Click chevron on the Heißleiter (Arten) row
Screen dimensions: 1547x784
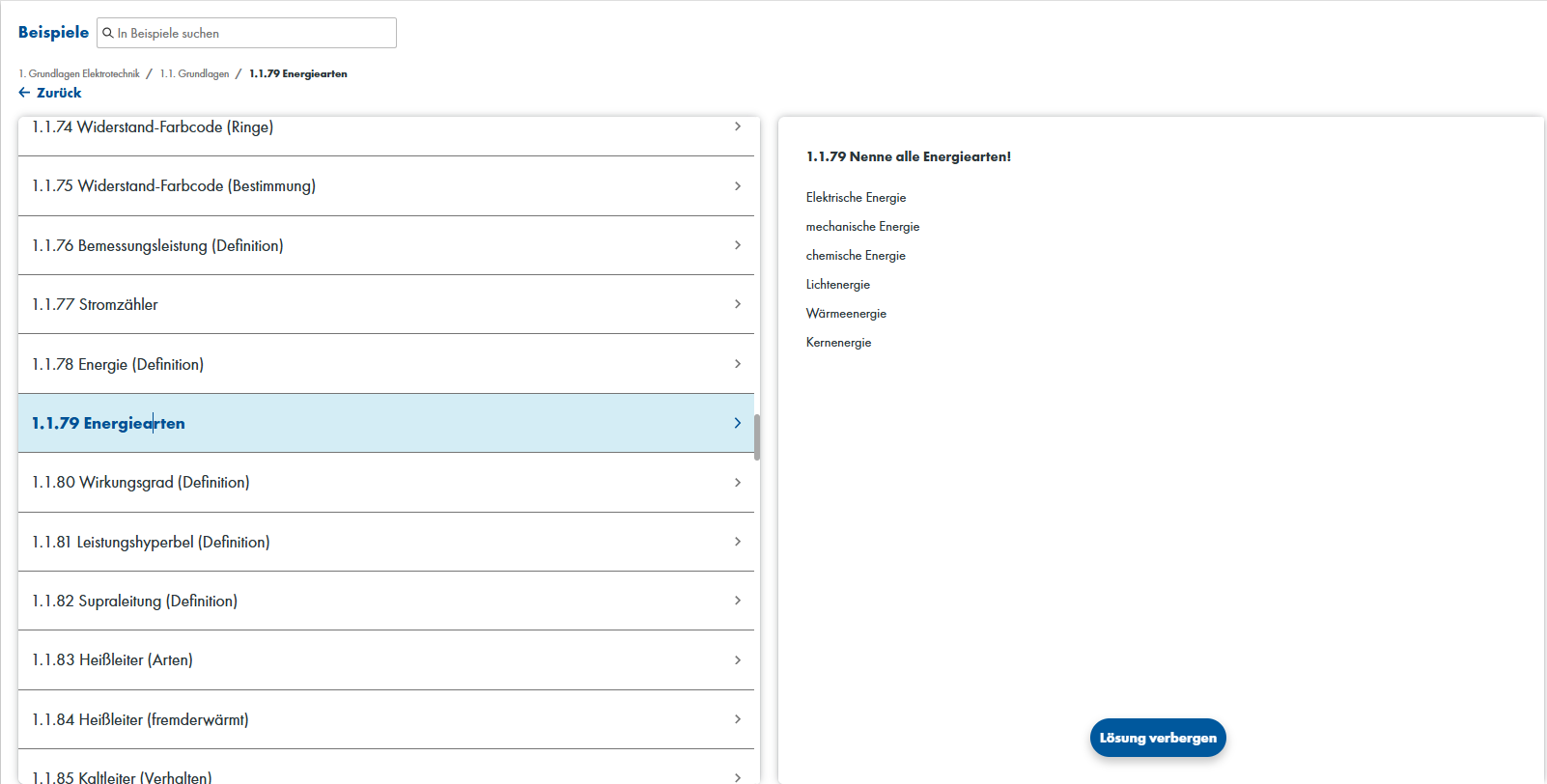[x=738, y=660]
